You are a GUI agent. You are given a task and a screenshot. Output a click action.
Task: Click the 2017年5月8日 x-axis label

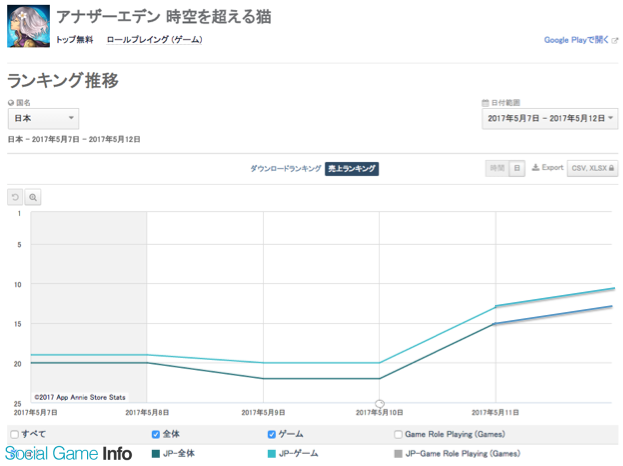(x=147, y=413)
